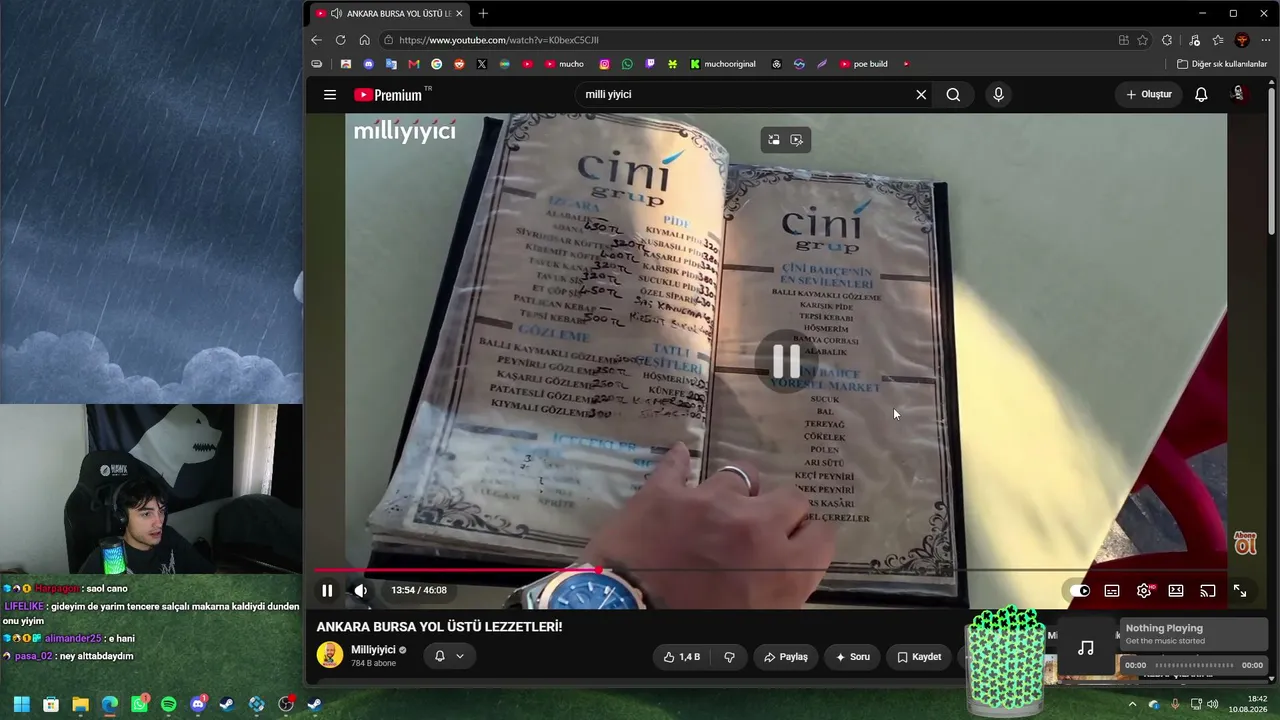Screen dimensions: 1280x720
Task: Open a new browser tab
Action: coord(483,13)
